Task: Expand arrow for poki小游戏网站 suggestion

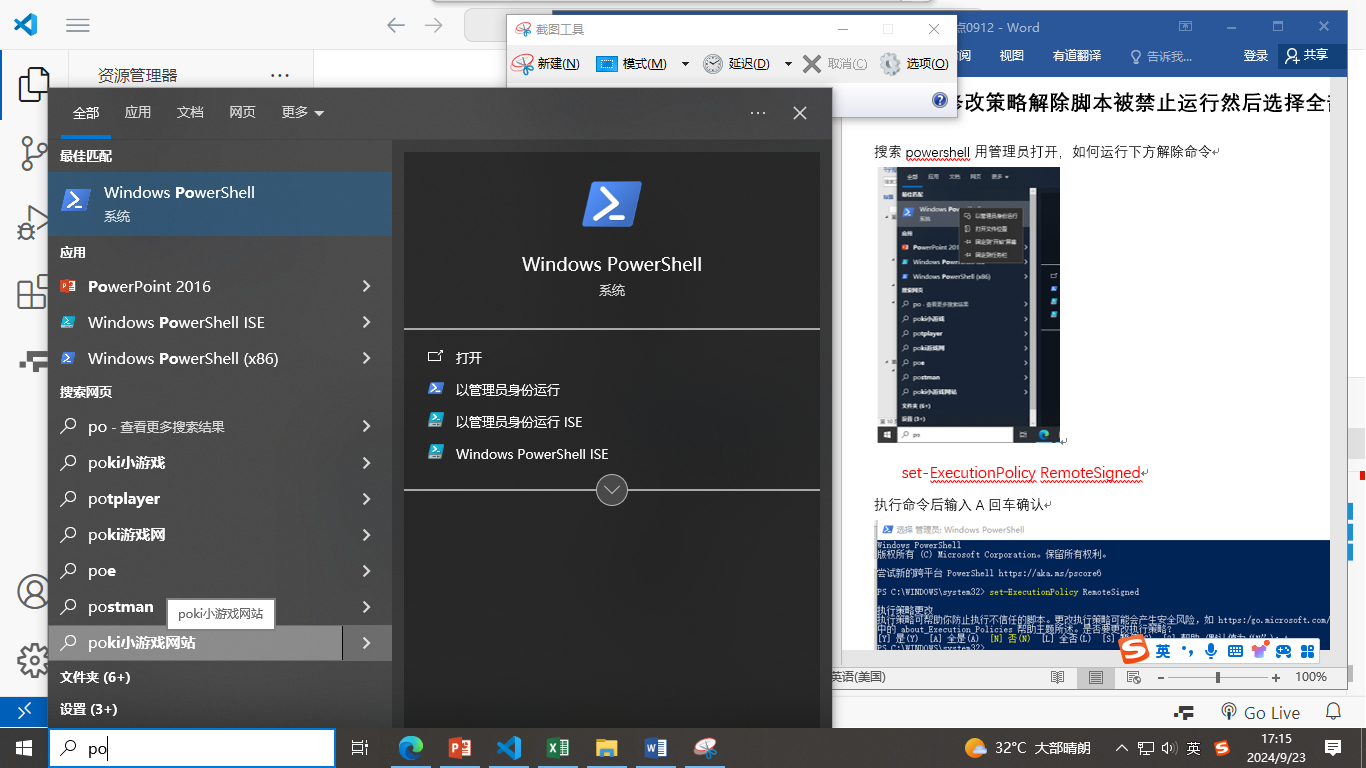Action: (x=367, y=643)
